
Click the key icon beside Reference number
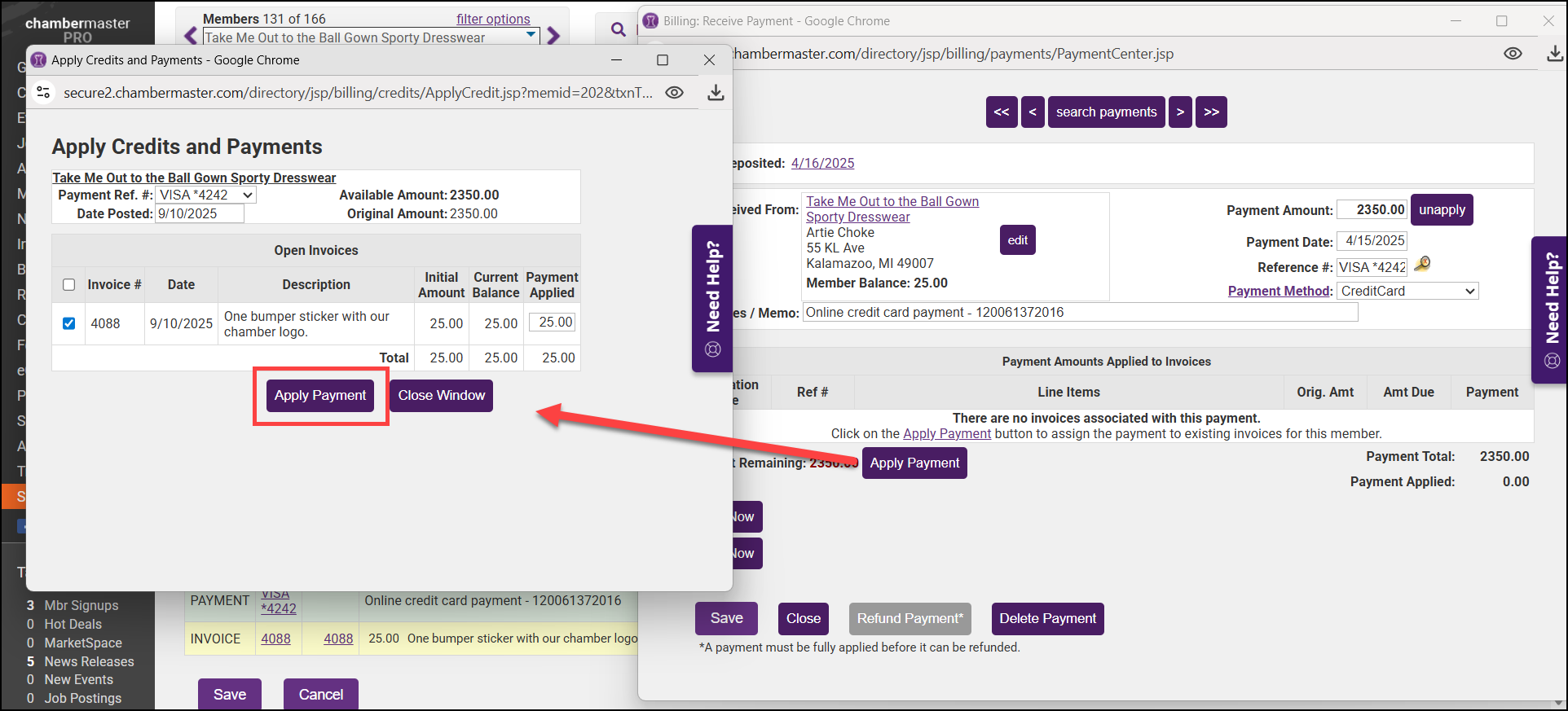click(1422, 264)
